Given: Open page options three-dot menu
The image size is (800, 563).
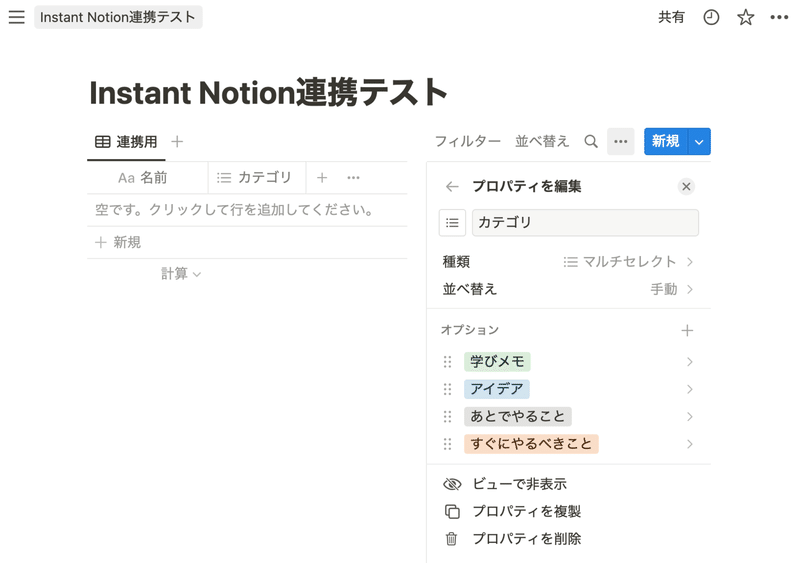Looking at the screenshot, I should 779,17.
